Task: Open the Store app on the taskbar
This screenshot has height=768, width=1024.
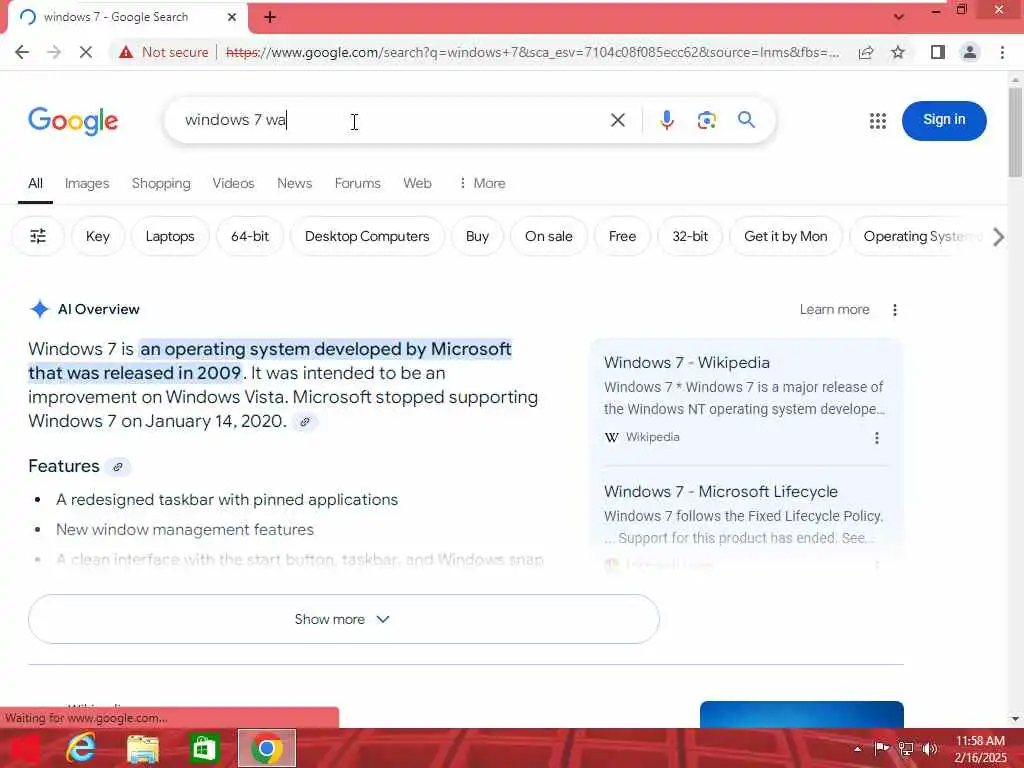Action: coord(204,748)
